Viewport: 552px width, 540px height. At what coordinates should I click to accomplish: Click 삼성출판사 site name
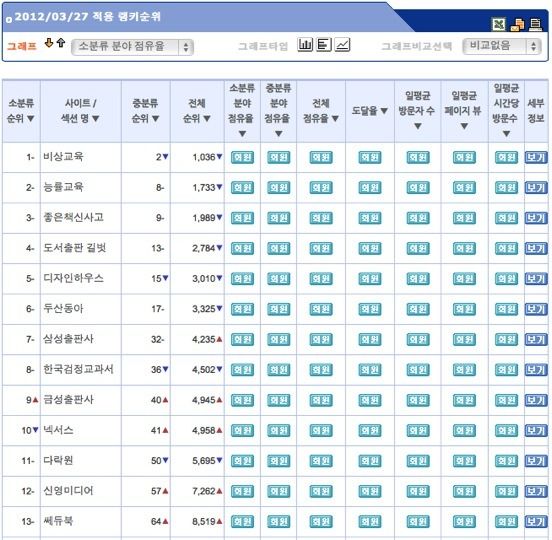point(68,339)
